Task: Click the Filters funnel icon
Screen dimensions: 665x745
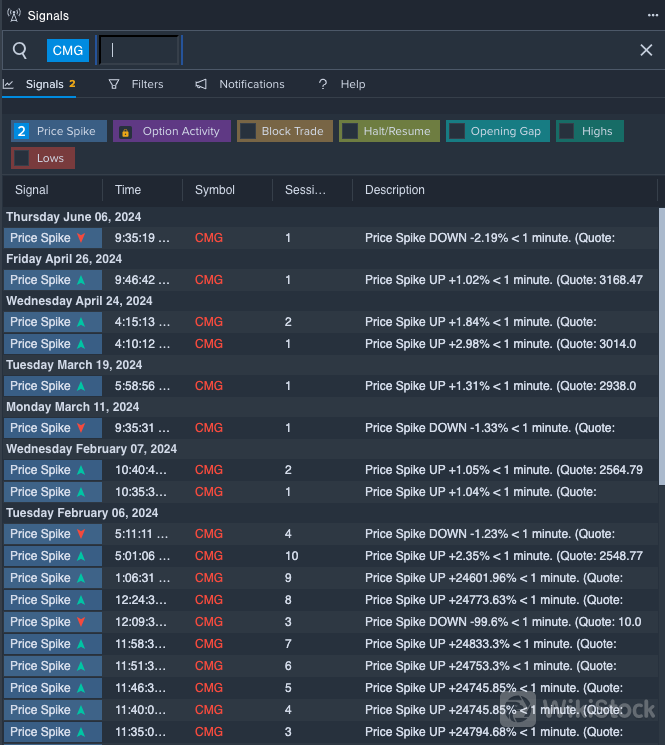Action: 114,85
